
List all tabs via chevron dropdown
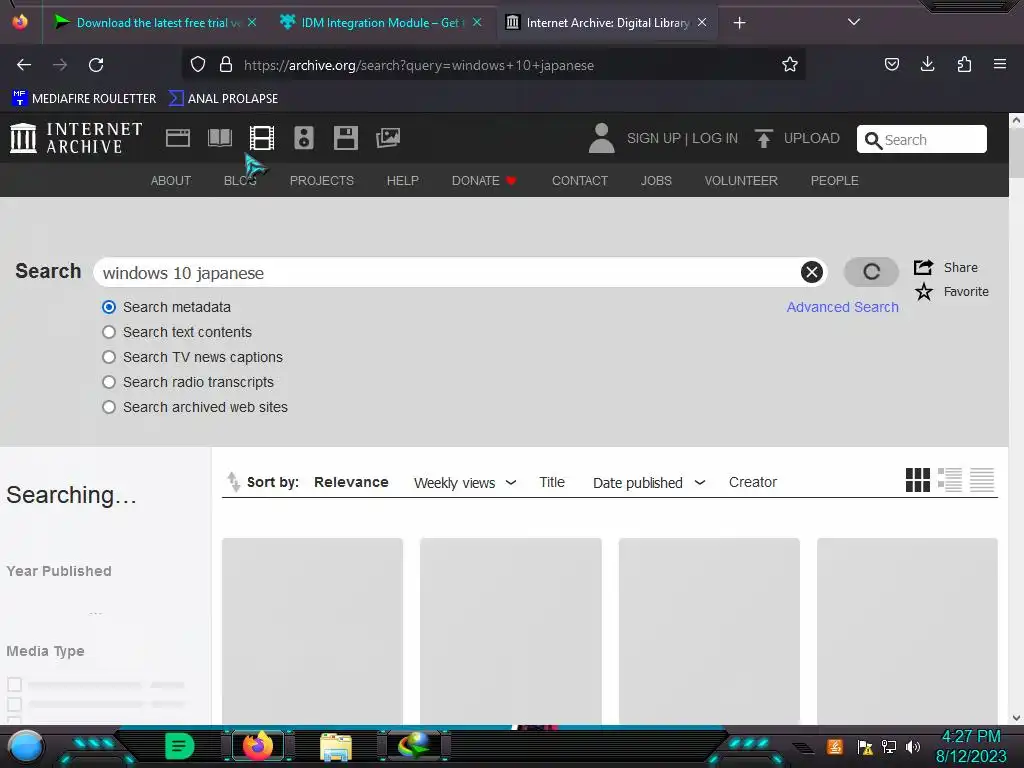[854, 22]
